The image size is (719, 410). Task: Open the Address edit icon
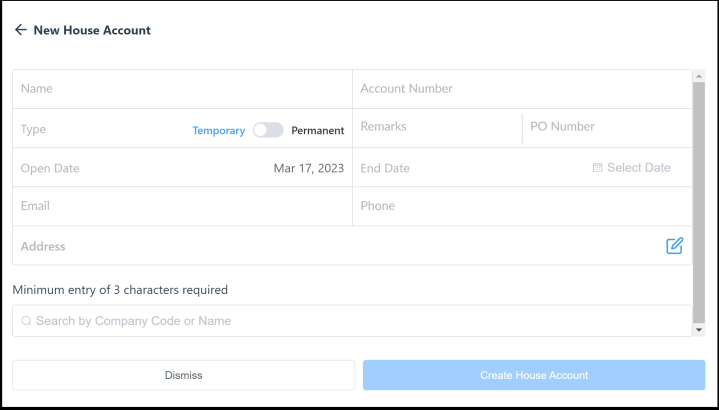[674, 246]
